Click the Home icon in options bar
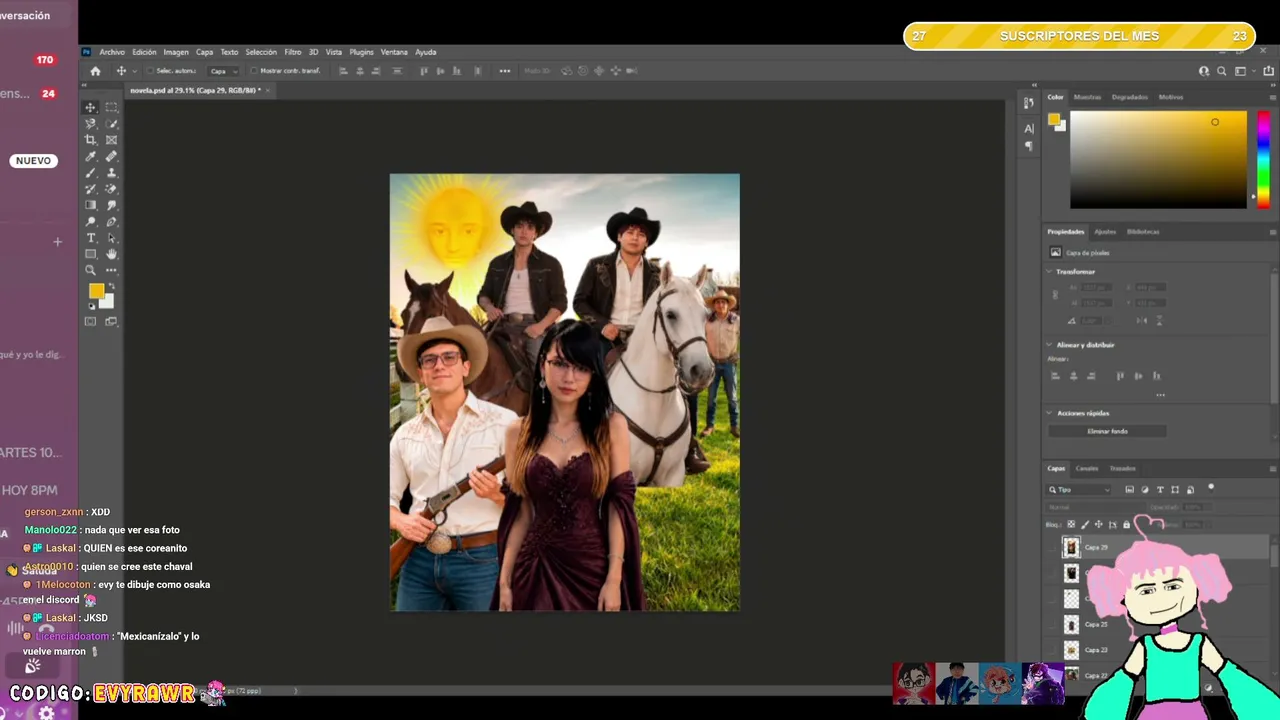The image size is (1280, 720). coord(95,71)
